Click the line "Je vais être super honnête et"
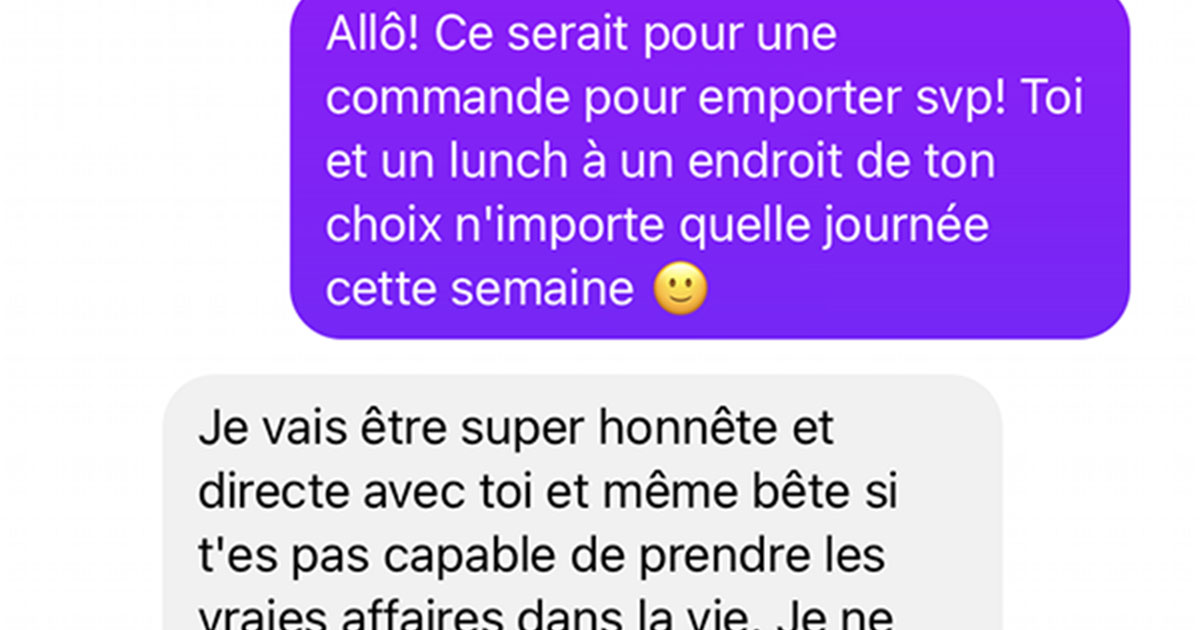This screenshot has height=630, width=1200. pos(515,432)
